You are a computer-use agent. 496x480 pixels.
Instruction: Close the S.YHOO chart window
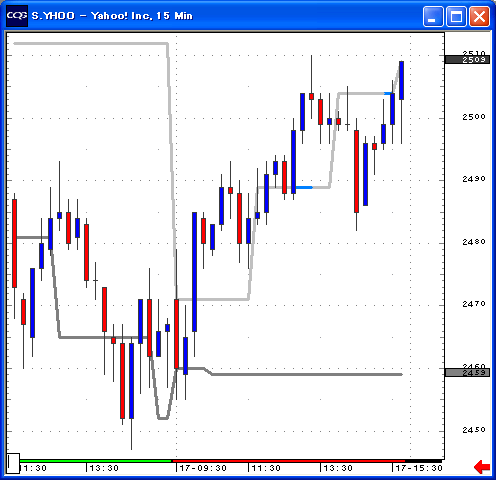coord(479,16)
